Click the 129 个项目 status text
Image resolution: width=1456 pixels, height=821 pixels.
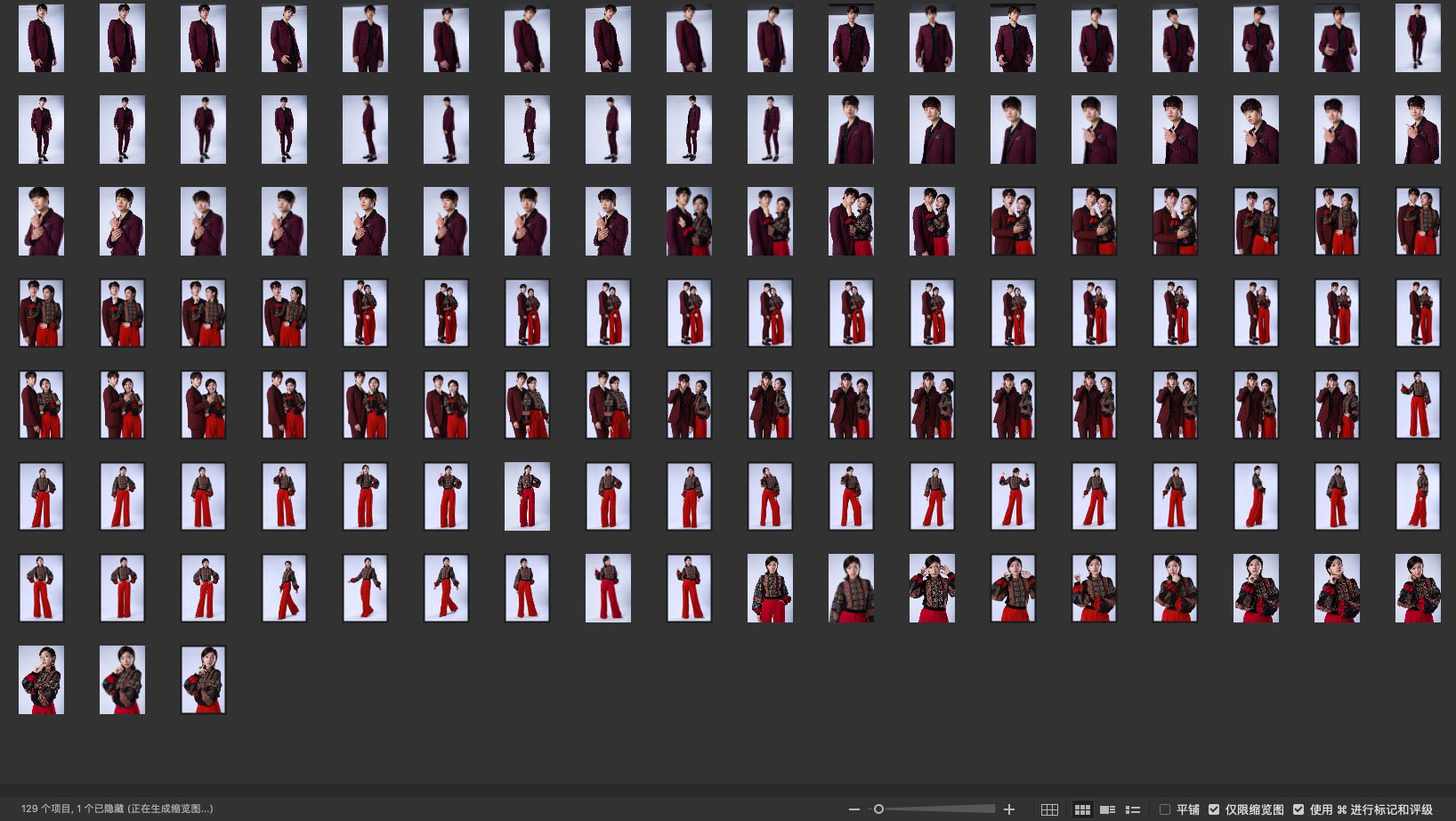pos(117,809)
